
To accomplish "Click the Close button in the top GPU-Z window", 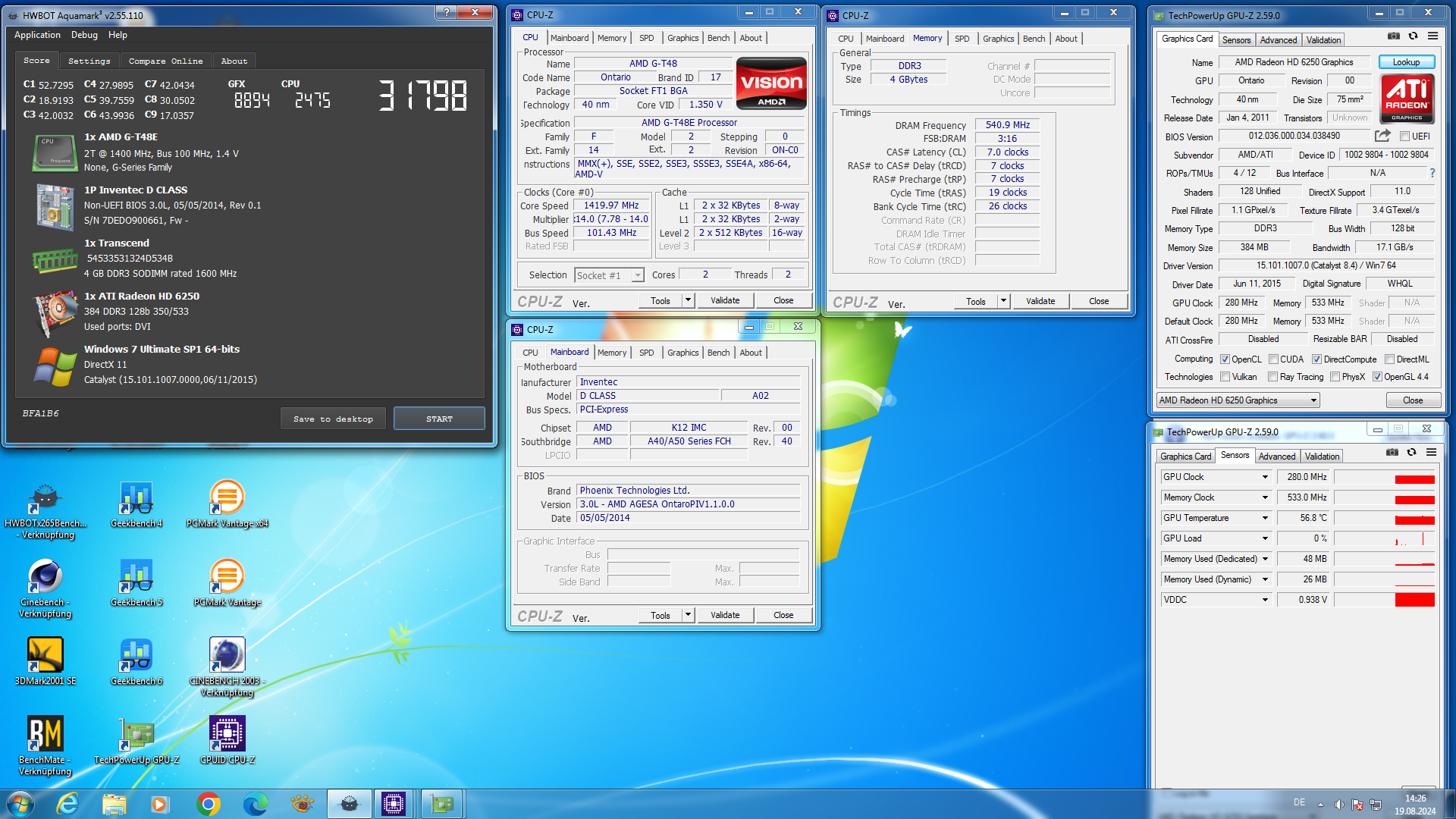I will click(1413, 400).
